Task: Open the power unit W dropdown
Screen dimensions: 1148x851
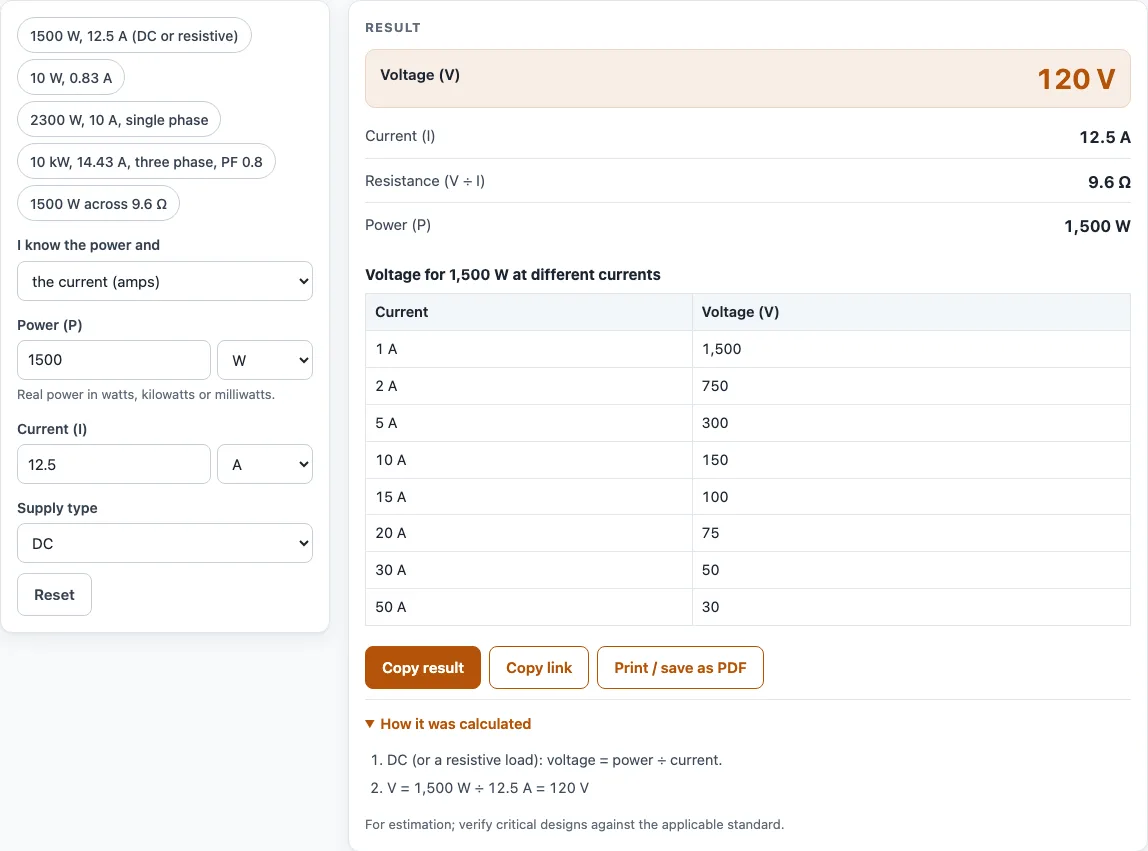Action: pos(265,360)
